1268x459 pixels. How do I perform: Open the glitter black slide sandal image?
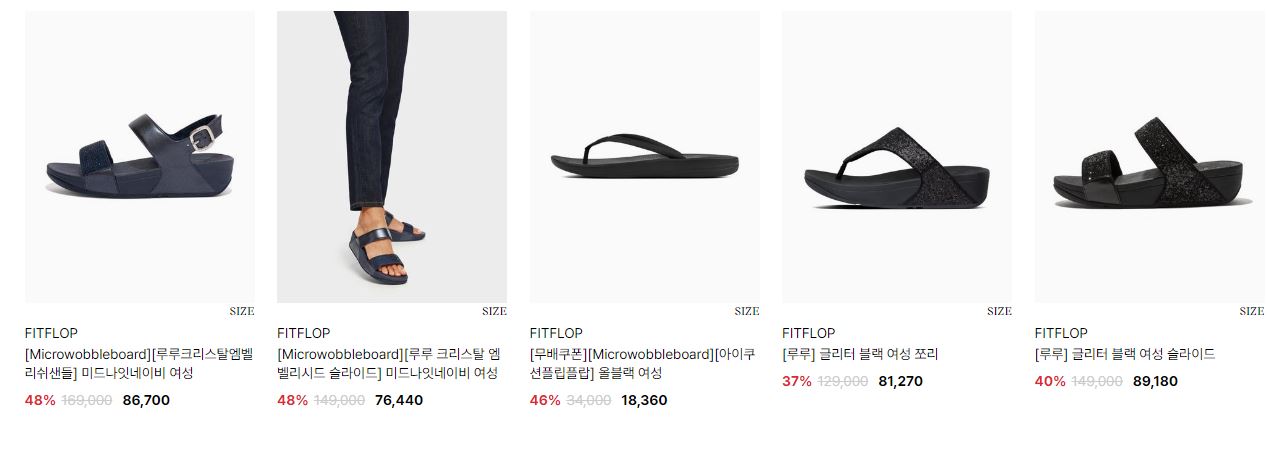(1149, 157)
